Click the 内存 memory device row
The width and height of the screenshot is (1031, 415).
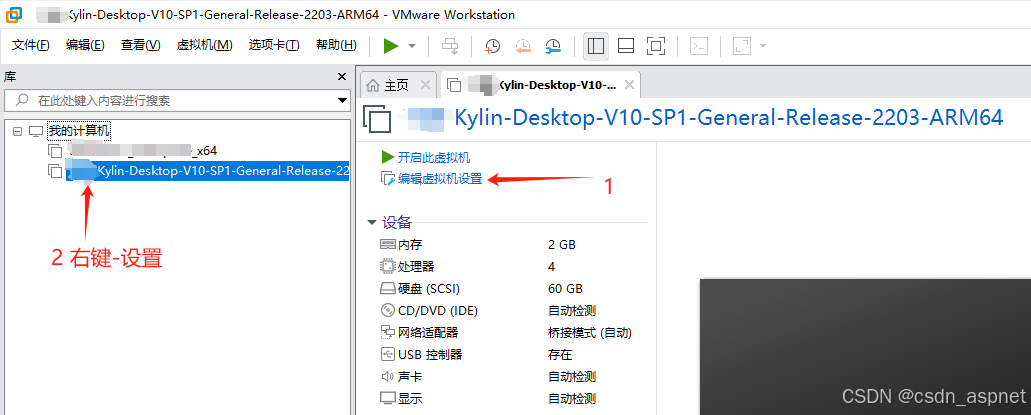tap(506, 245)
